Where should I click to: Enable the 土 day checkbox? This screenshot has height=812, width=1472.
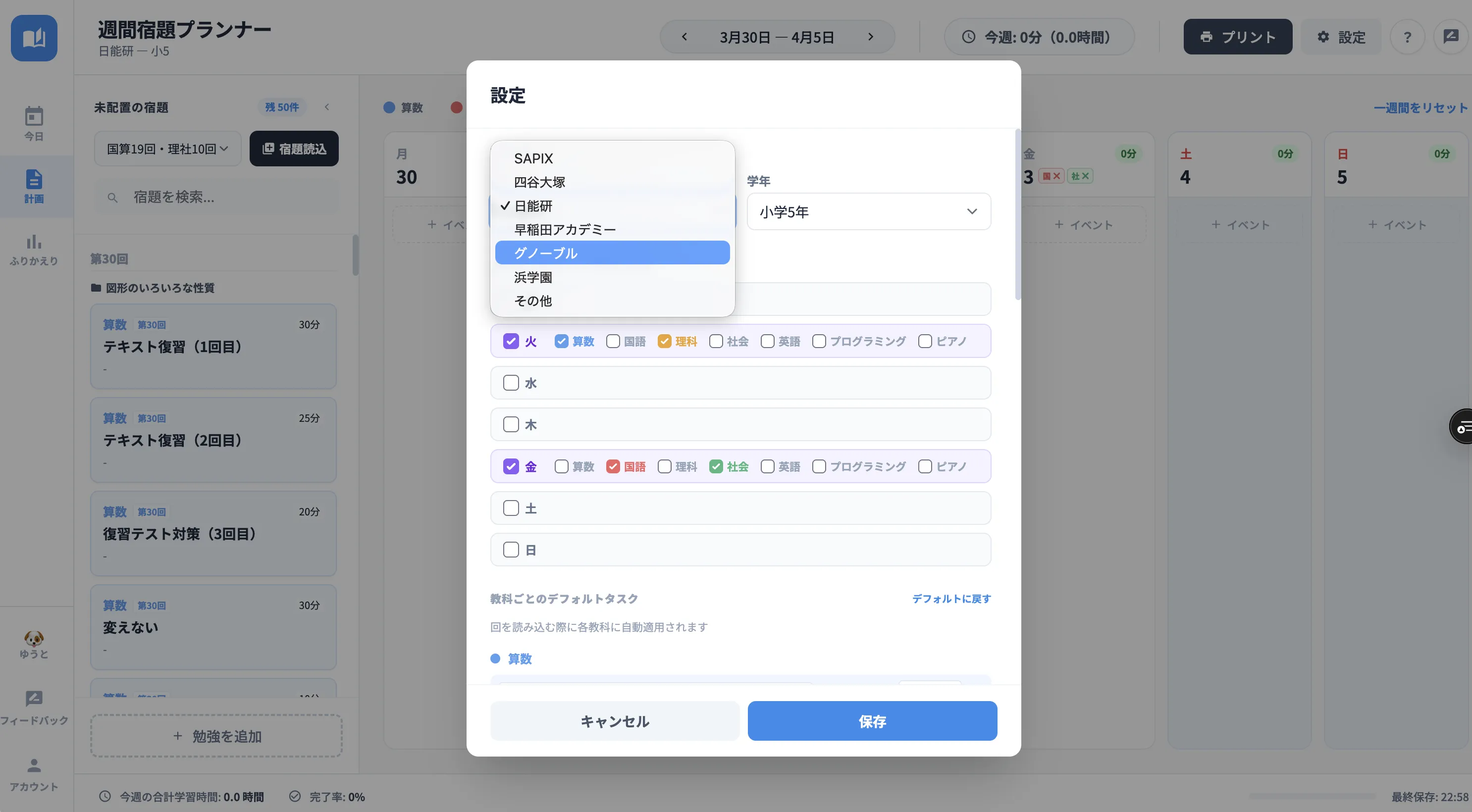point(511,508)
